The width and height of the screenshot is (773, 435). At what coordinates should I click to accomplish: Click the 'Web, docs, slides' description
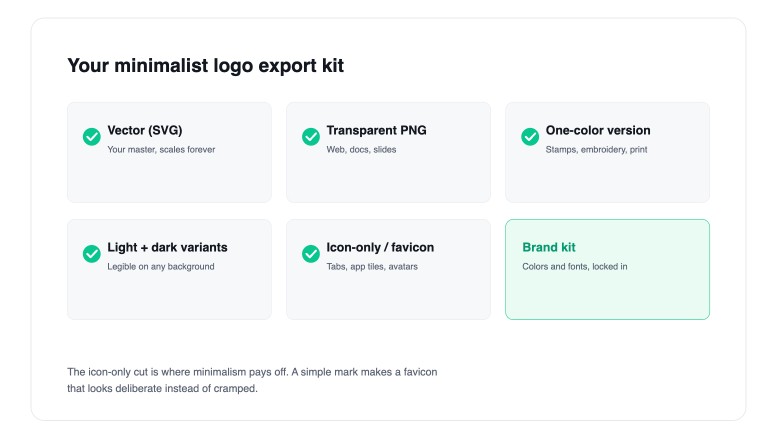coord(361,149)
